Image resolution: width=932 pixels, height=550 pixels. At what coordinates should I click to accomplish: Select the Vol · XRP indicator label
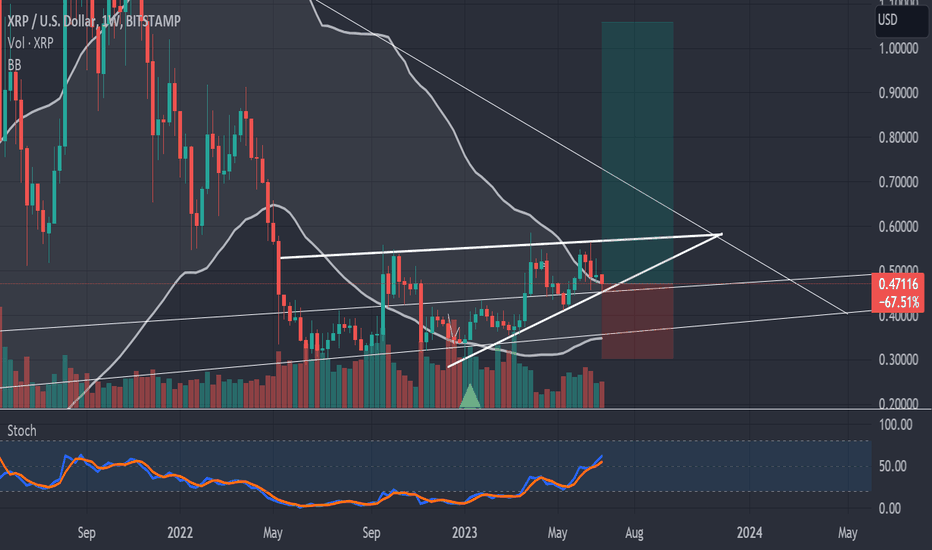pos(30,43)
